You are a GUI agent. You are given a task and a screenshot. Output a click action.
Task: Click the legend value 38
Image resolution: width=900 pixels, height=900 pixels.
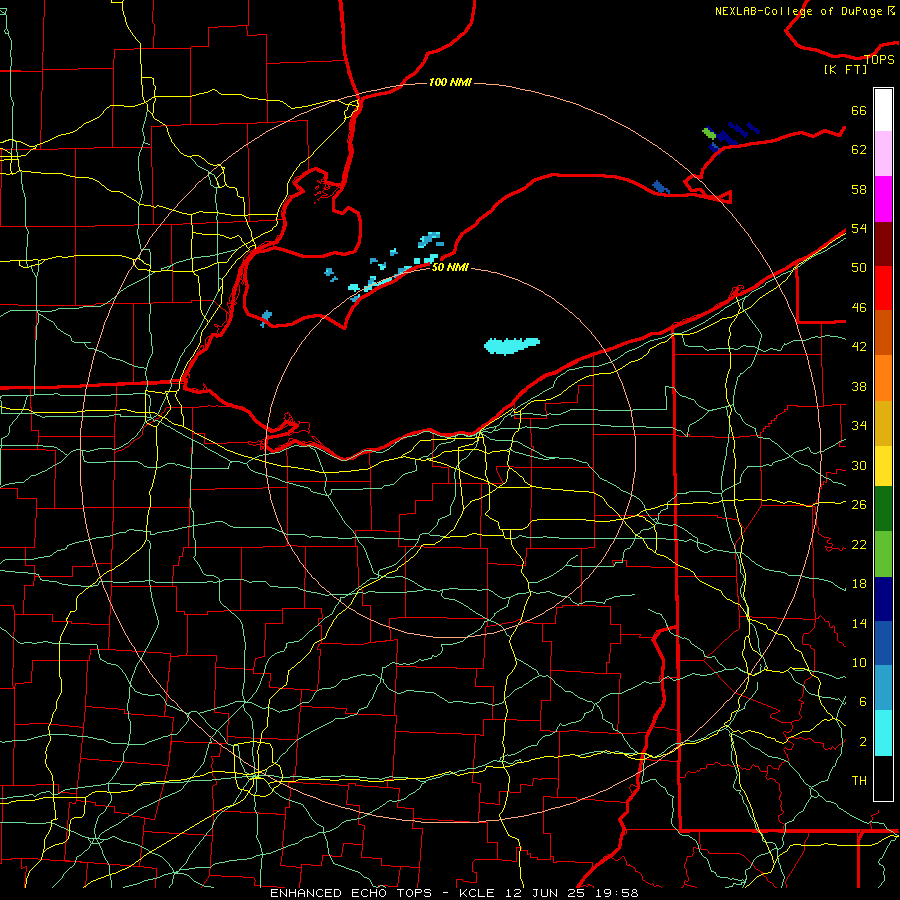coord(859,386)
